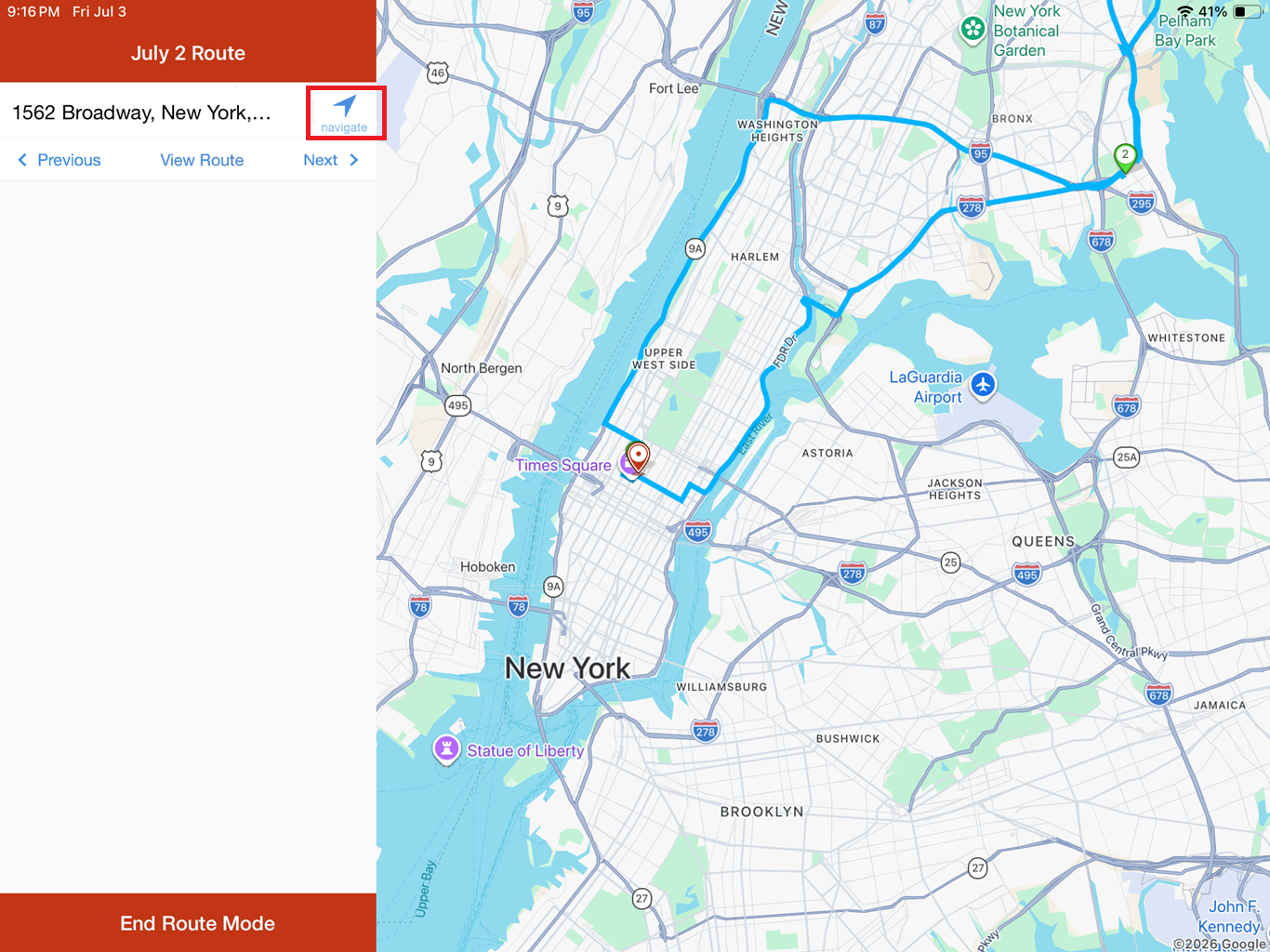Tap the Wi-Fi status icon
This screenshot has height=952, width=1270.
pyautogui.click(x=1184, y=12)
